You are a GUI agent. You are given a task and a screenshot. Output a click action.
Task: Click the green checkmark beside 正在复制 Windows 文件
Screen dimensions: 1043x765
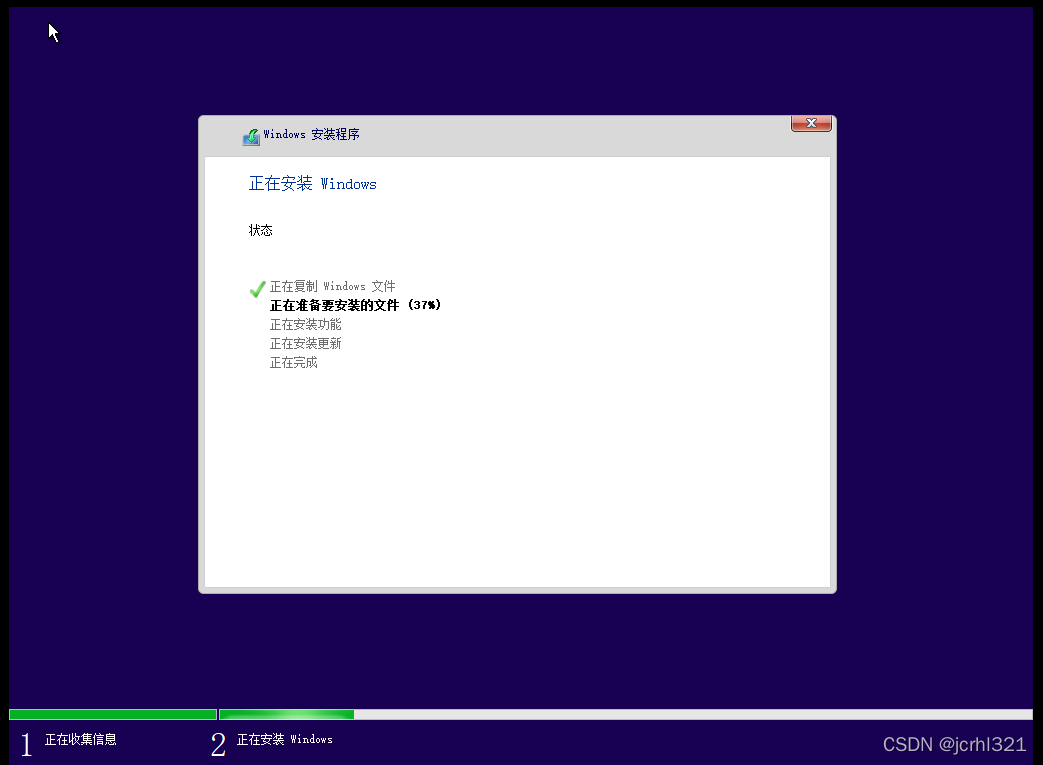click(257, 289)
